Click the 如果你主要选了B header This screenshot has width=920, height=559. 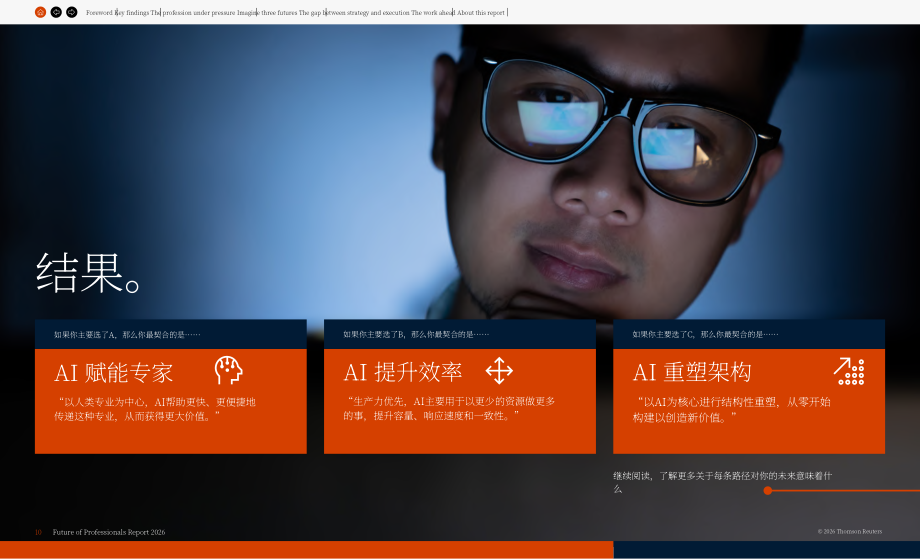click(416, 334)
